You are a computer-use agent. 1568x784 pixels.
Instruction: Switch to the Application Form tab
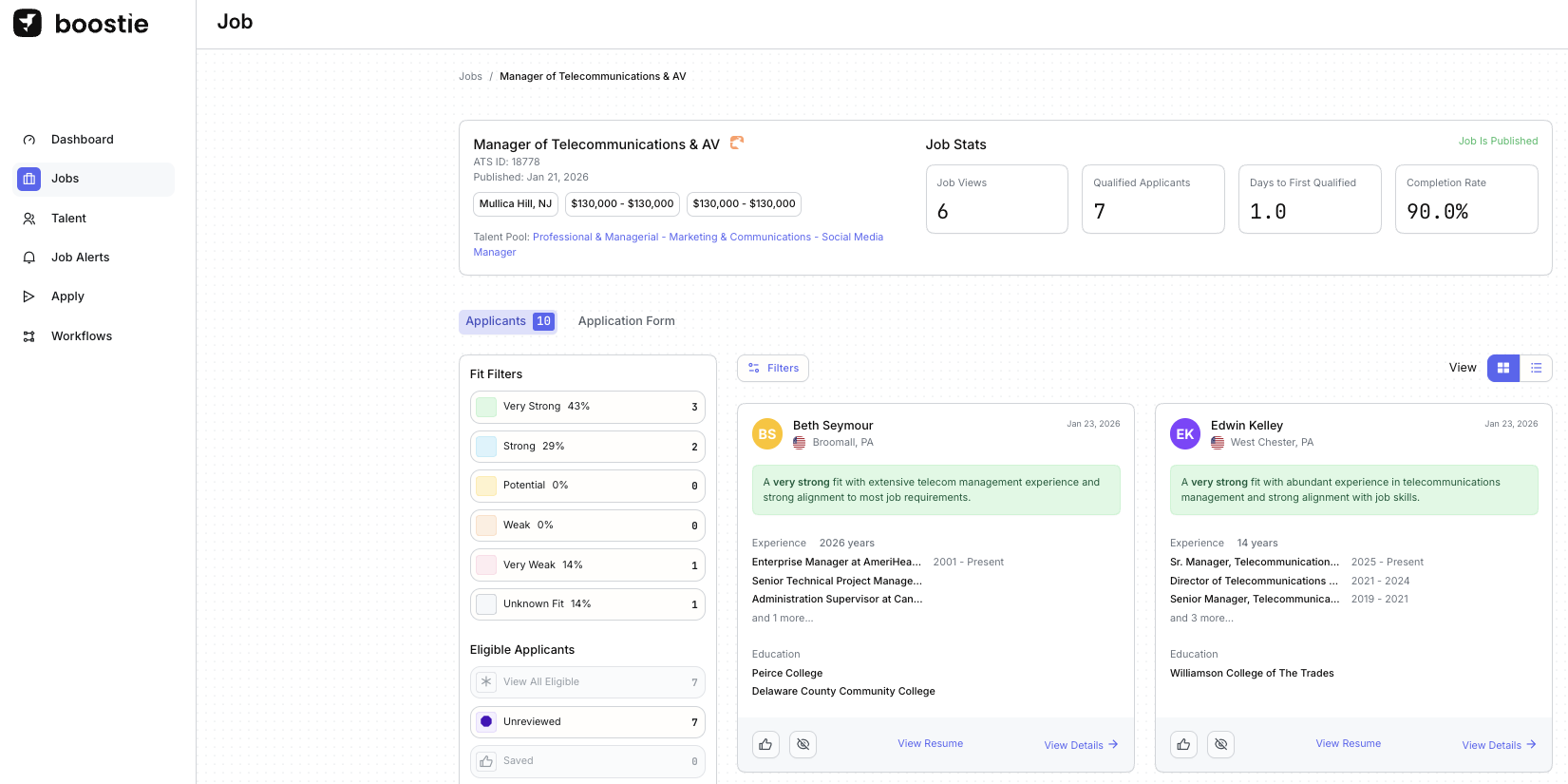tap(626, 321)
